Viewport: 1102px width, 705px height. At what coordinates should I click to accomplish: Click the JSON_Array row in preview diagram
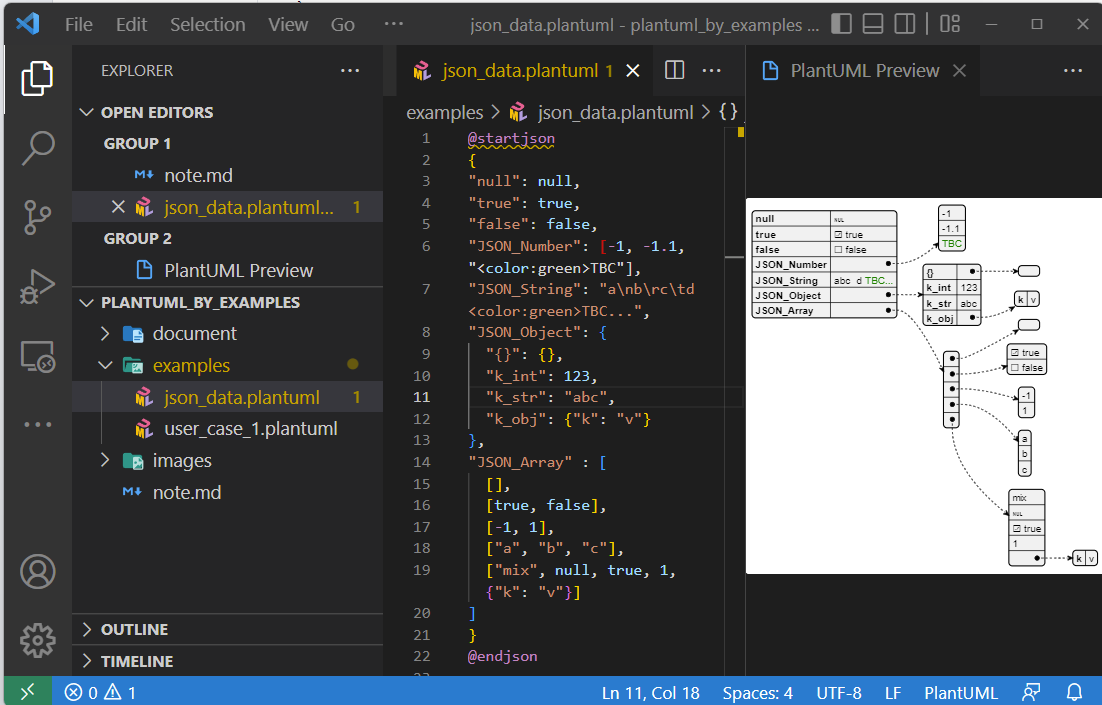[x=824, y=311]
